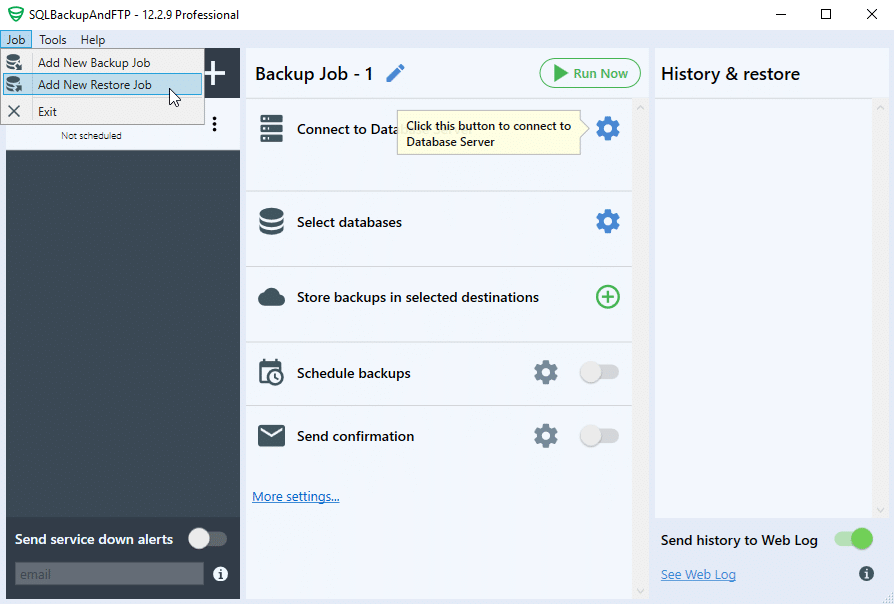Open the job options three-dot menu
Screen dimensions: 894x604
[x=214, y=122]
